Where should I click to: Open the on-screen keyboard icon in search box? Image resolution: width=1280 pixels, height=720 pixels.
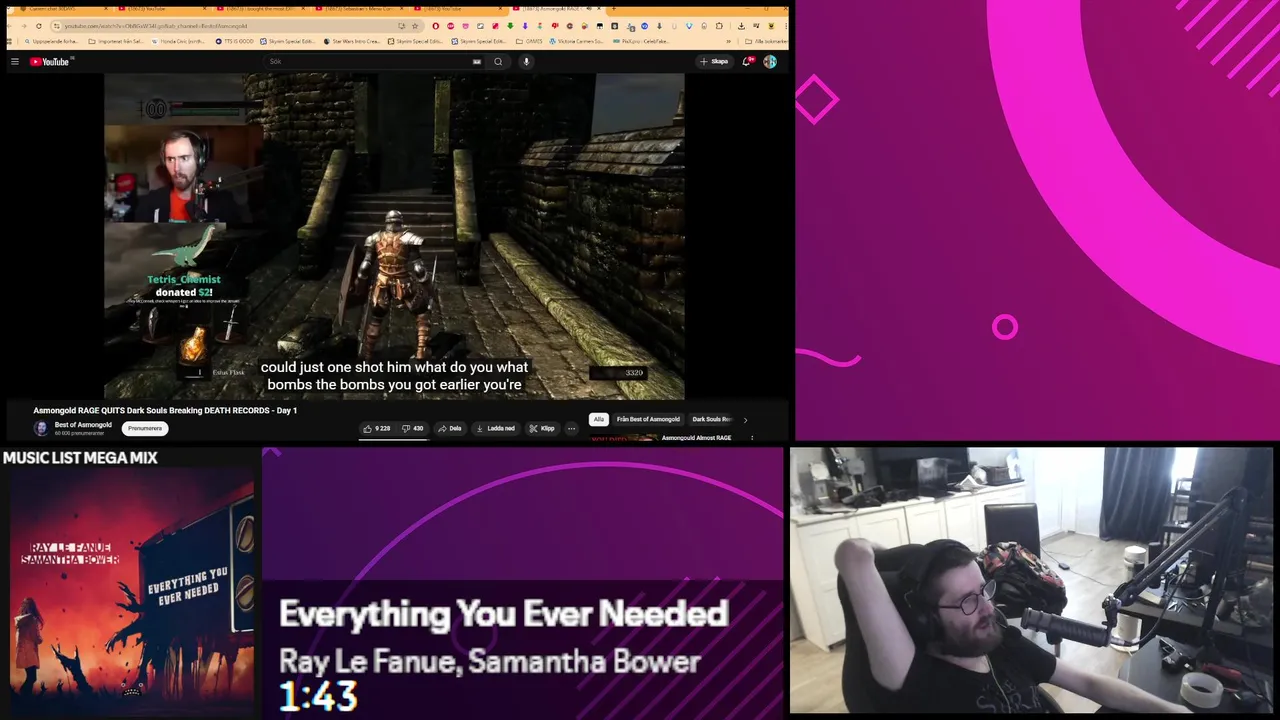pyautogui.click(x=477, y=62)
